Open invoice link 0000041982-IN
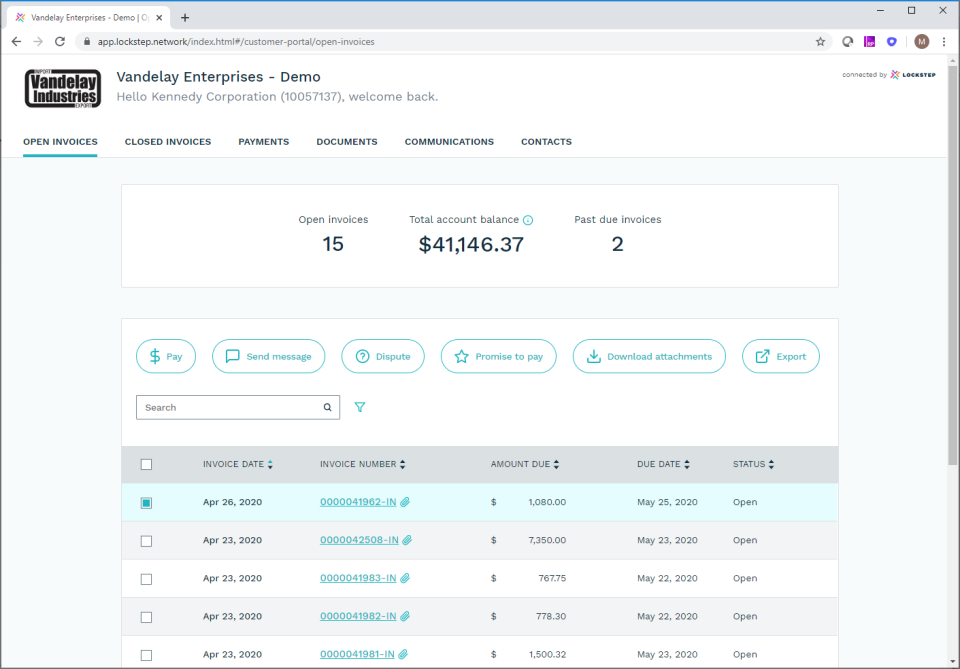 pos(358,616)
